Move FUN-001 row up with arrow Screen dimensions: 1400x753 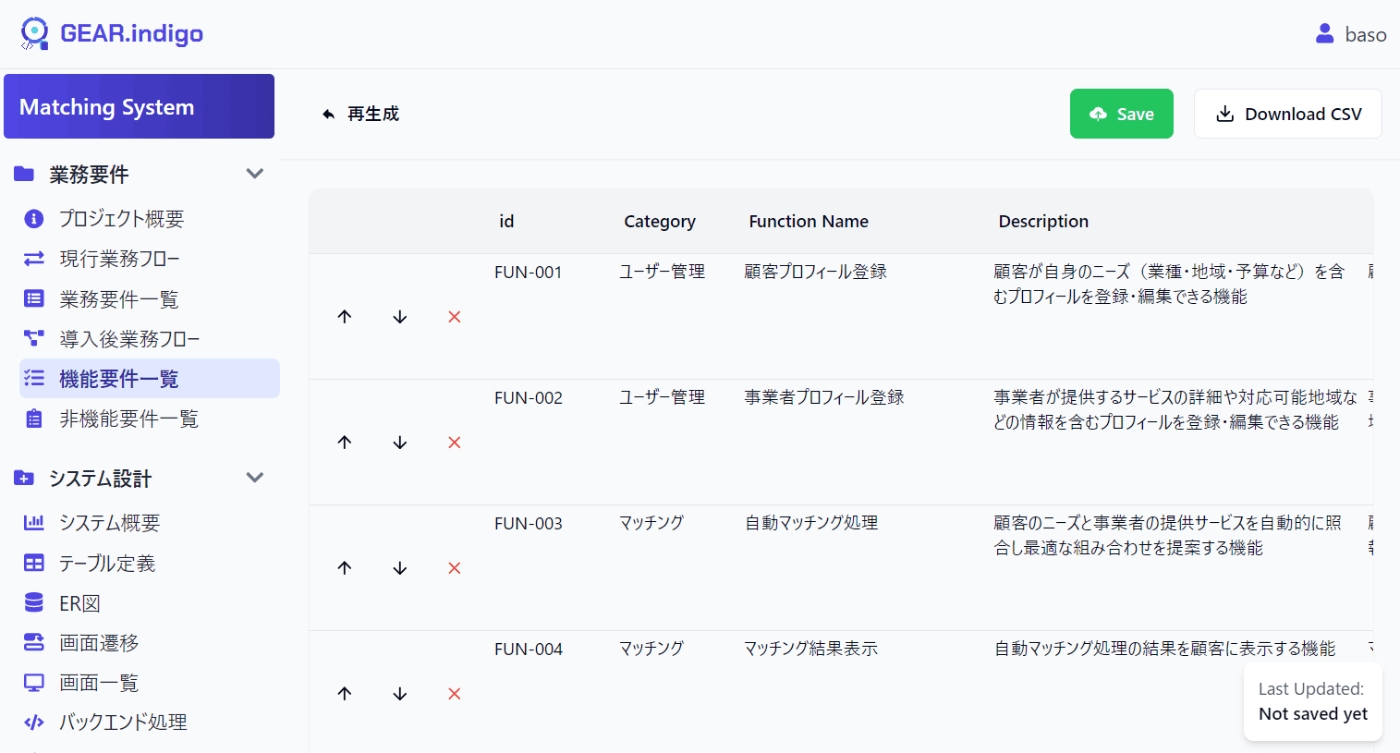point(345,317)
